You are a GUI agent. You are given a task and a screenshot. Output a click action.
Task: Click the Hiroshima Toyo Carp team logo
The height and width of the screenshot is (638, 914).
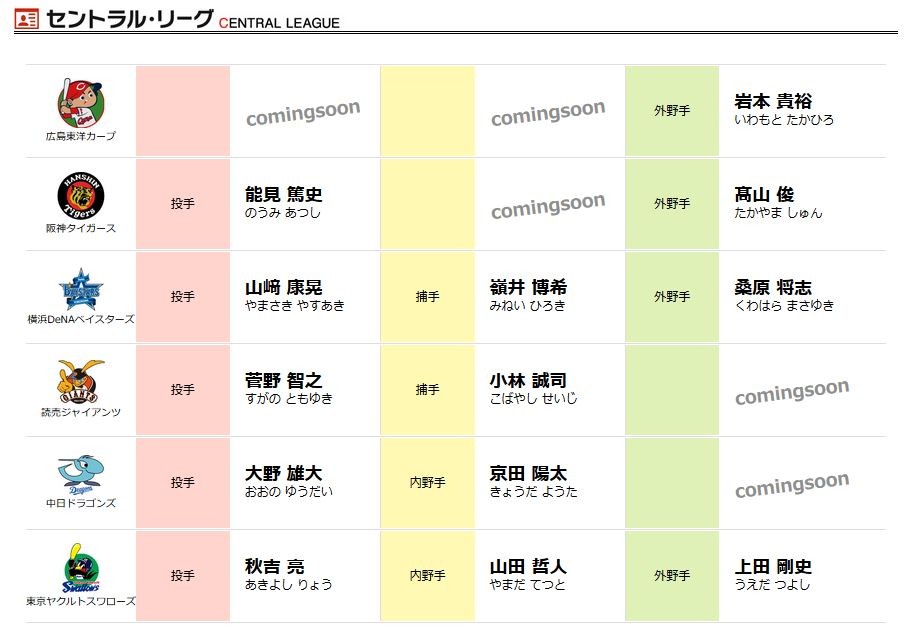pyautogui.click(x=80, y=104)
